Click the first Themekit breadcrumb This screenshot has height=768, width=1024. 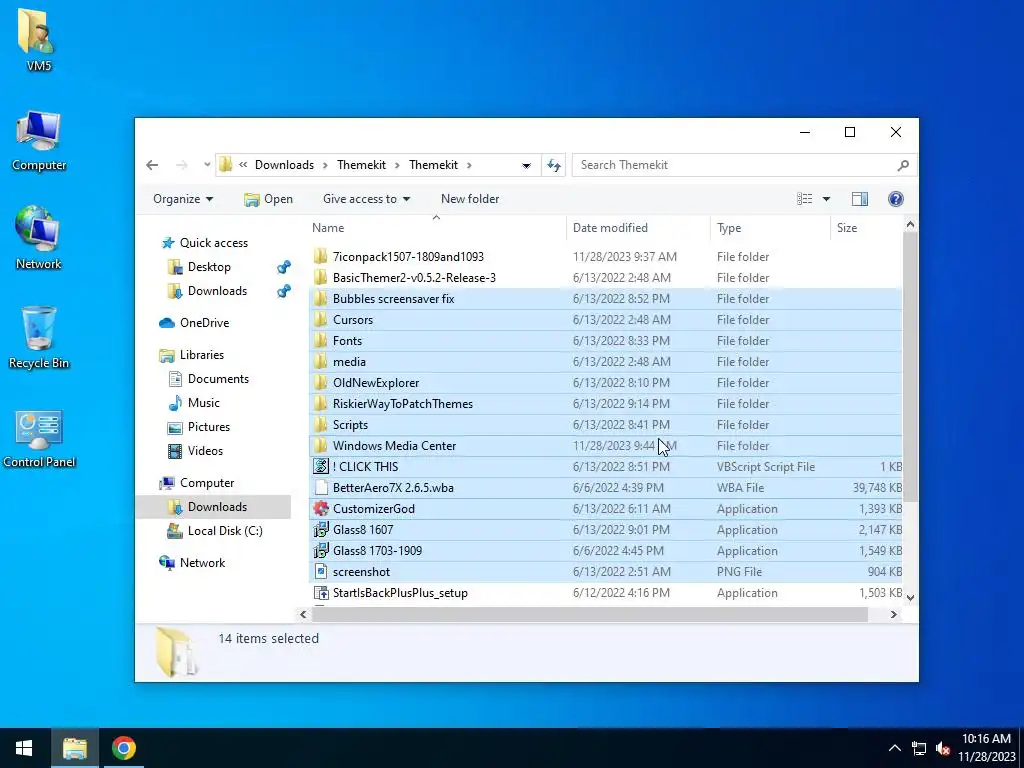pyautogui.click(x=361, y=165)
